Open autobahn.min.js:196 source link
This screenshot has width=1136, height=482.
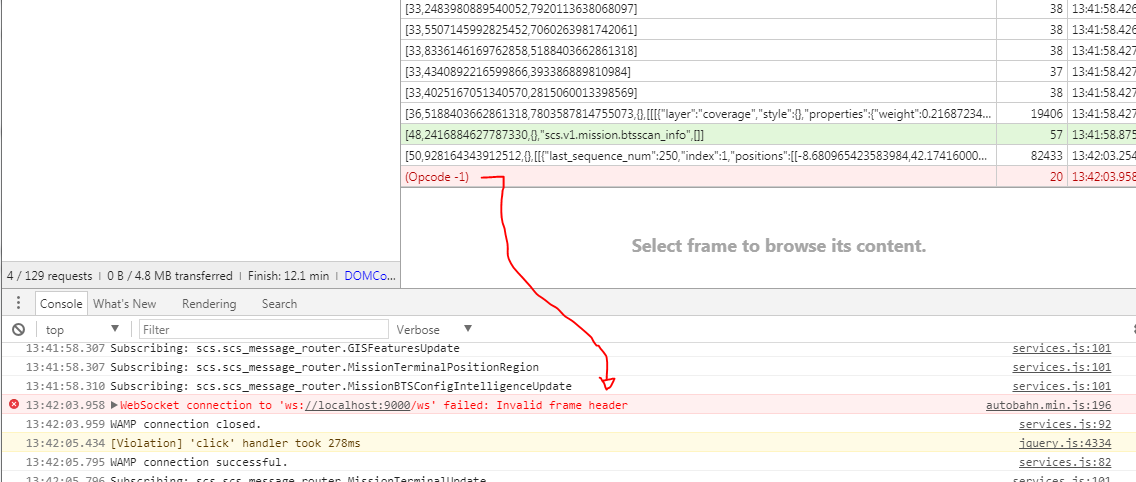(x=1048, y=405)
